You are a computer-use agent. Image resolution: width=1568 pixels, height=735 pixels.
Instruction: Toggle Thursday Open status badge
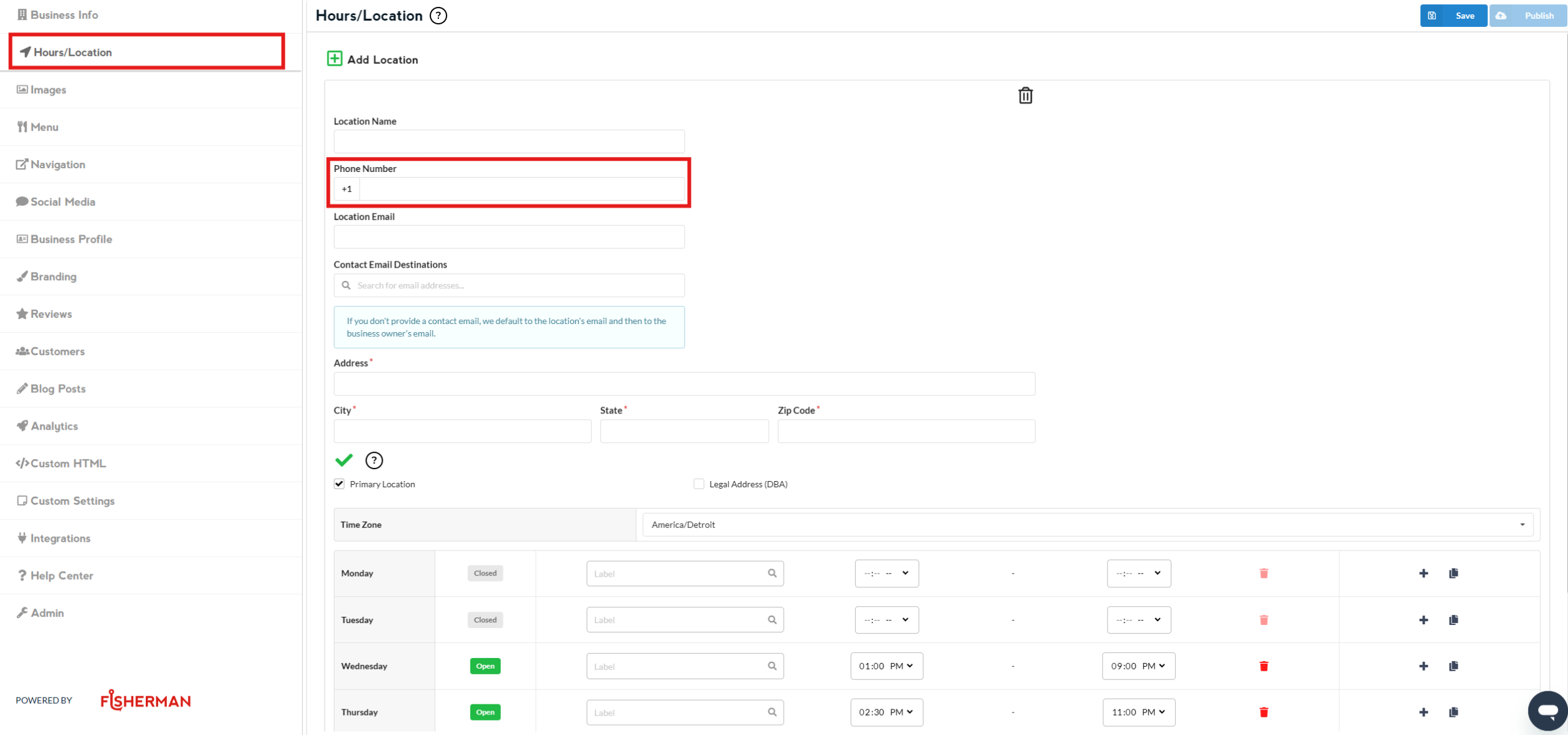[x=485, y=712]
